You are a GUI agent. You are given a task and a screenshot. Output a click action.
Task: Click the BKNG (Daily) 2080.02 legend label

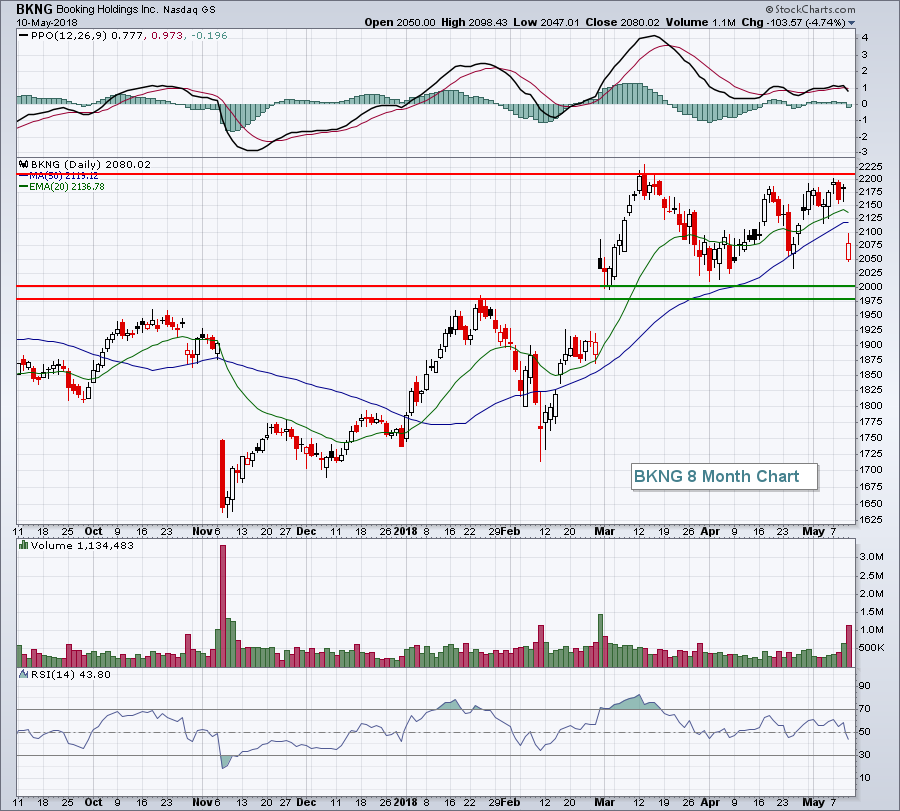point(91,164)
